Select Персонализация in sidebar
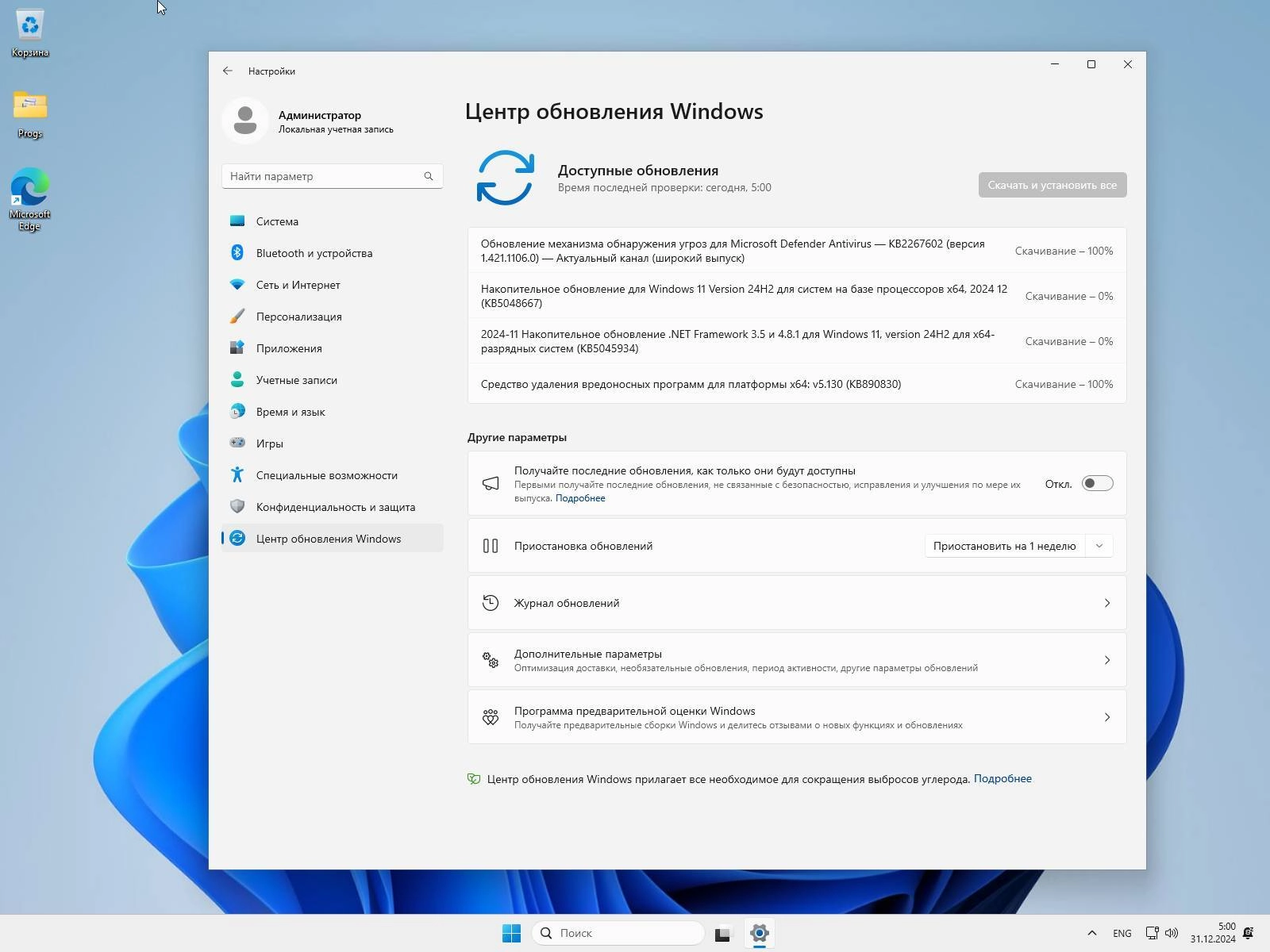Viewport: 1270px width, 952px height. pos(332,317)
